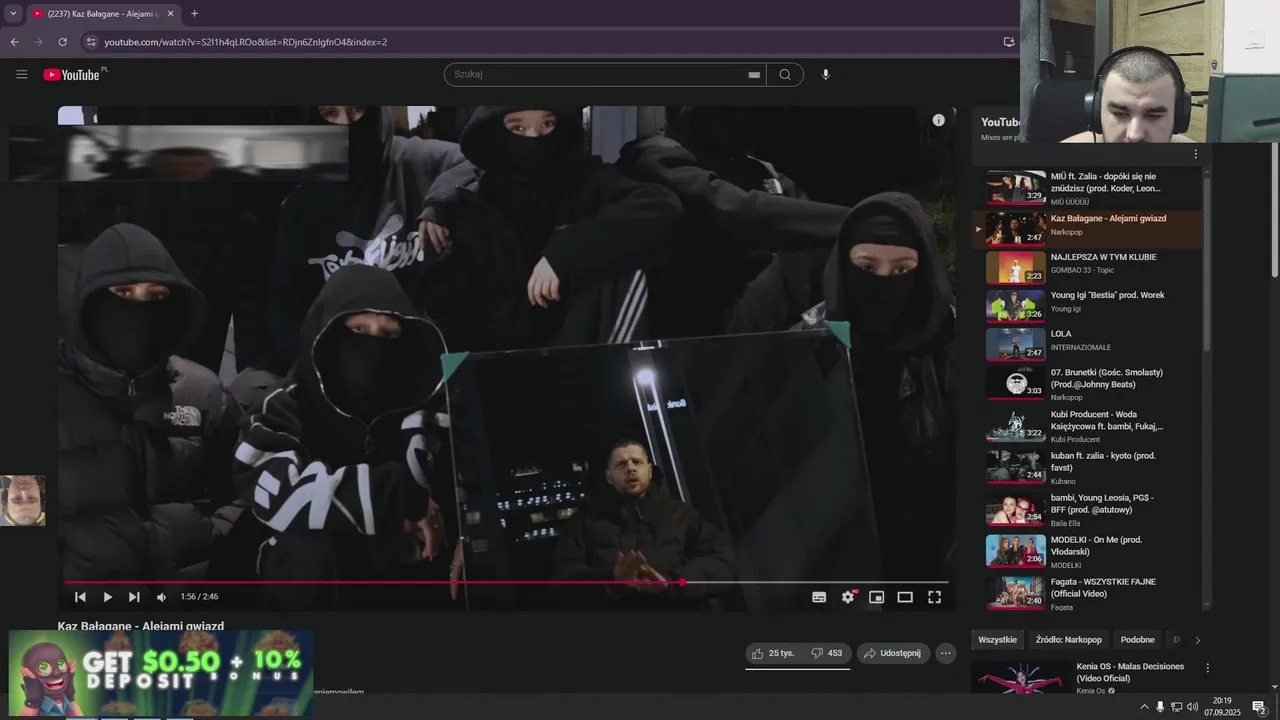Enter fullscreen mode
Image resolution: width=1280 pixels, height=720 pixels.
point(934,597)
